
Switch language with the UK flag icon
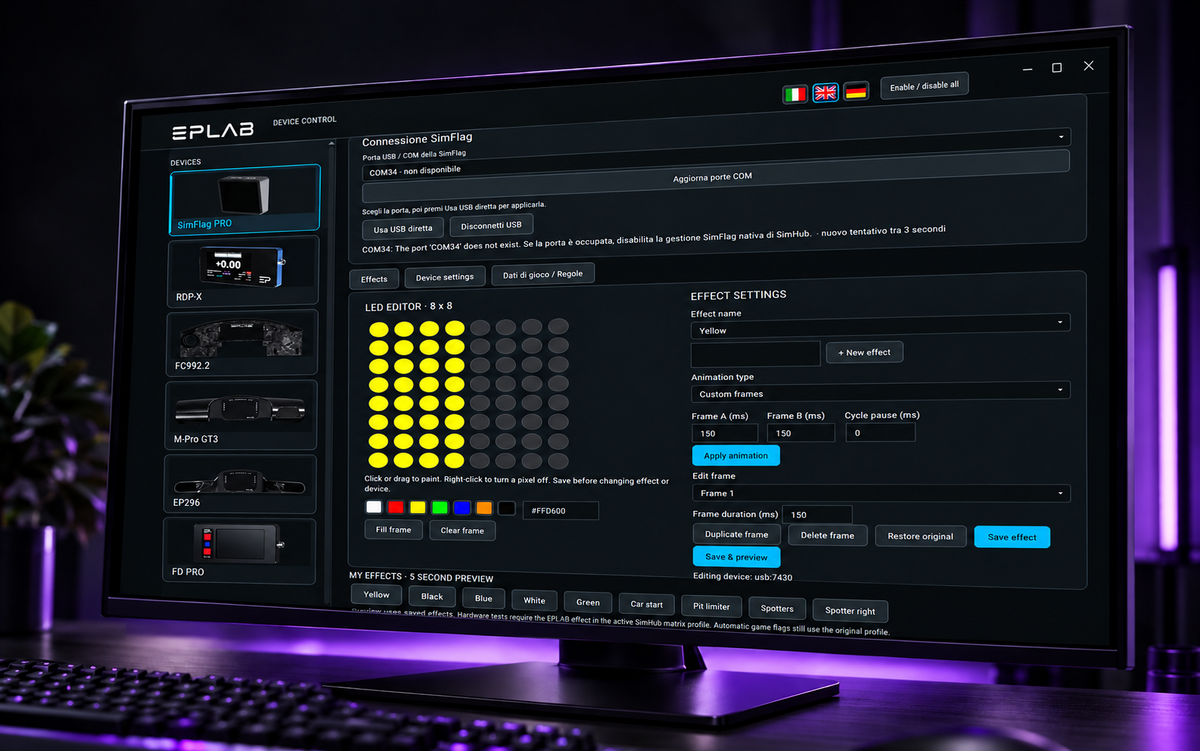click(x=825, y=92)
